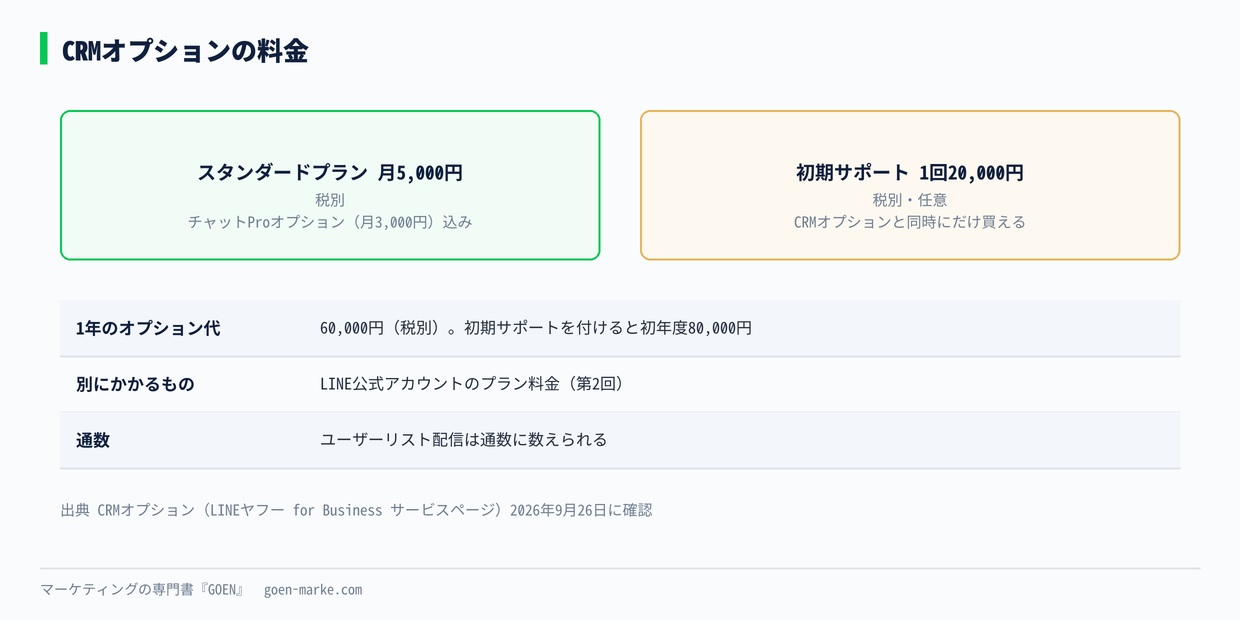The width and height of the screenshot is (1240, 620).
Task: Click the 出典 CRMオプション source line
Action: (356, 510)
